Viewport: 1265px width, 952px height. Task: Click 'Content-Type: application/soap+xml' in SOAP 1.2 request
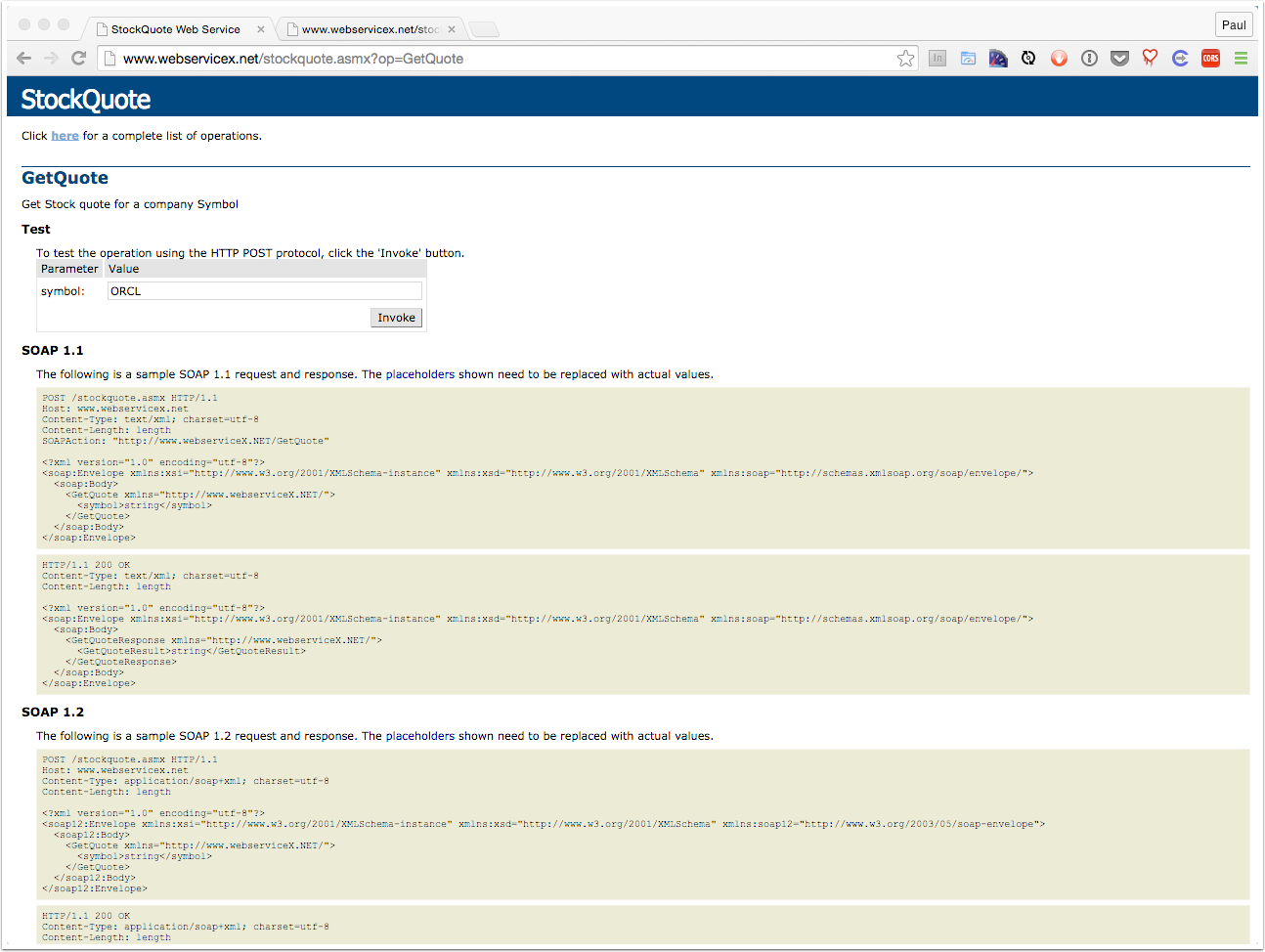pyautogui.click(x=186, y=781)
